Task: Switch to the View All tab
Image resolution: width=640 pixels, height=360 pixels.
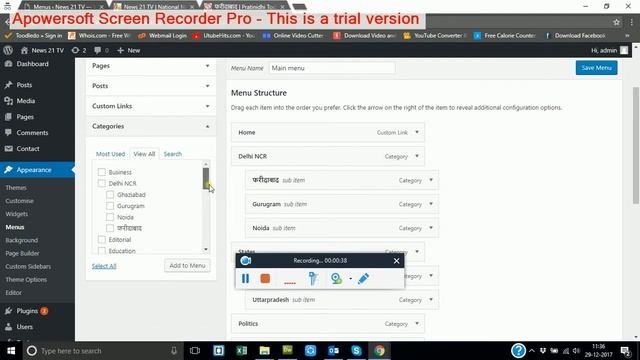Action: (144, 154)
